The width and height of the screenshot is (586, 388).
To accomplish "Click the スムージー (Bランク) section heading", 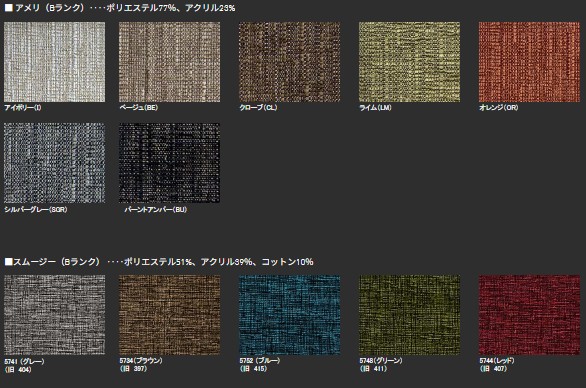I will pos(57,262).
